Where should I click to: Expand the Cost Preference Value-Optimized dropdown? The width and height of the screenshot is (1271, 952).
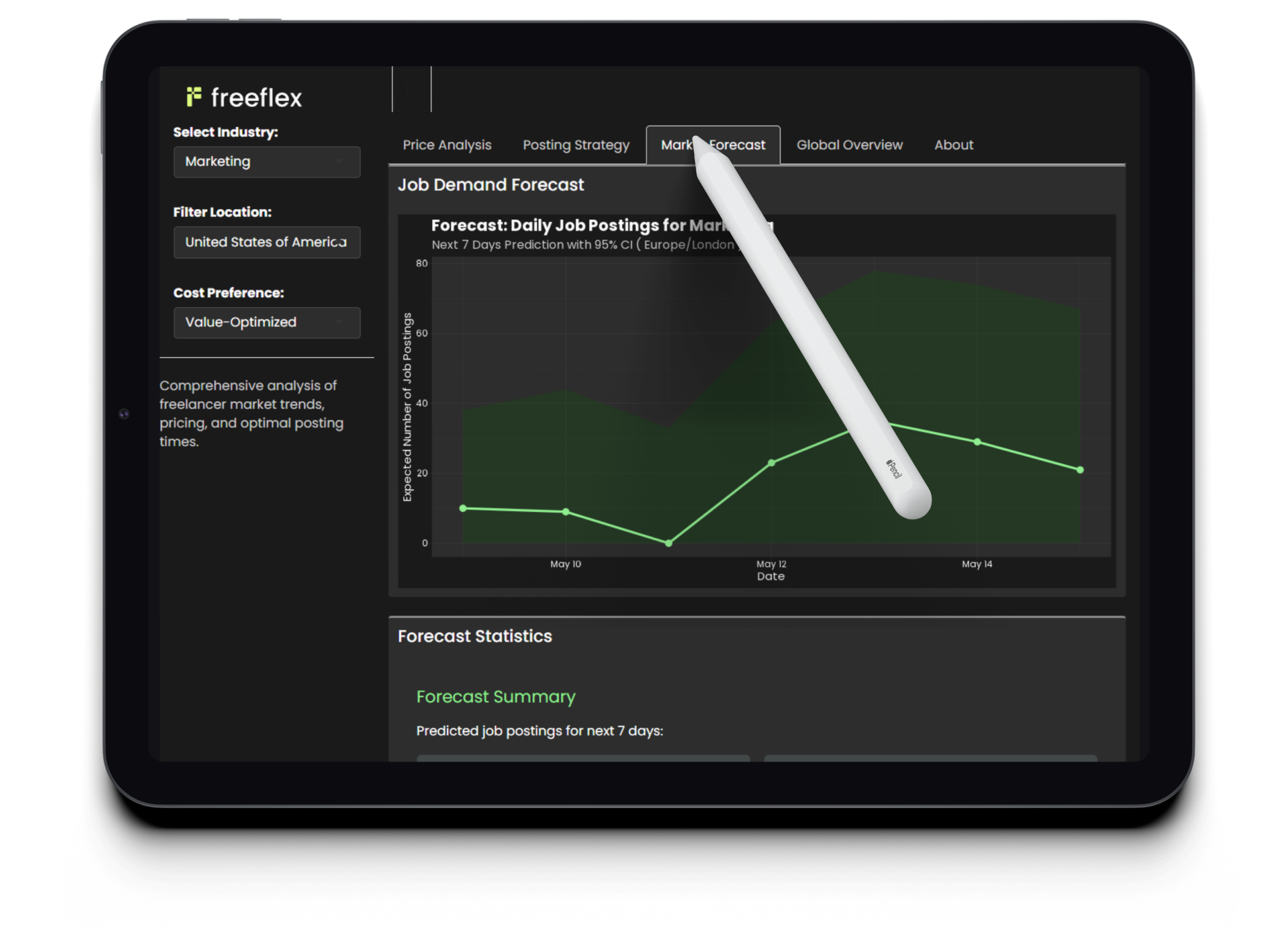pos(267,322)
